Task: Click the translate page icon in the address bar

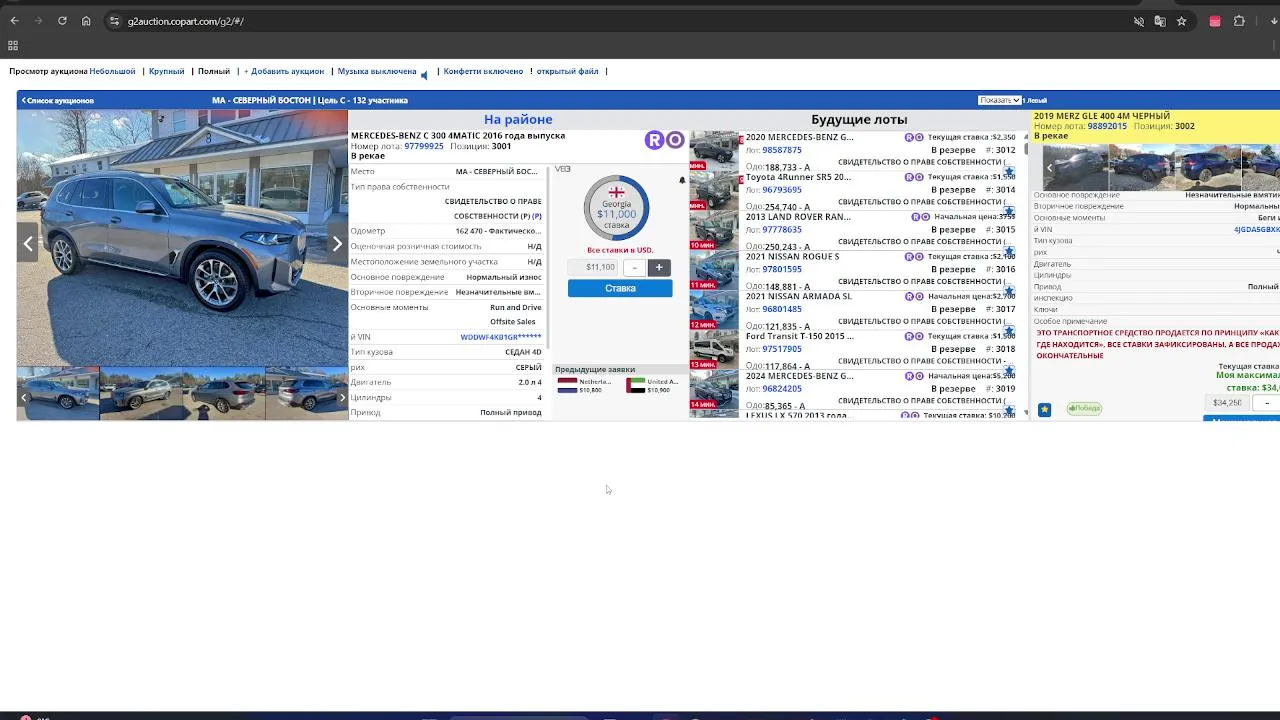Action: coord(1160,21)
